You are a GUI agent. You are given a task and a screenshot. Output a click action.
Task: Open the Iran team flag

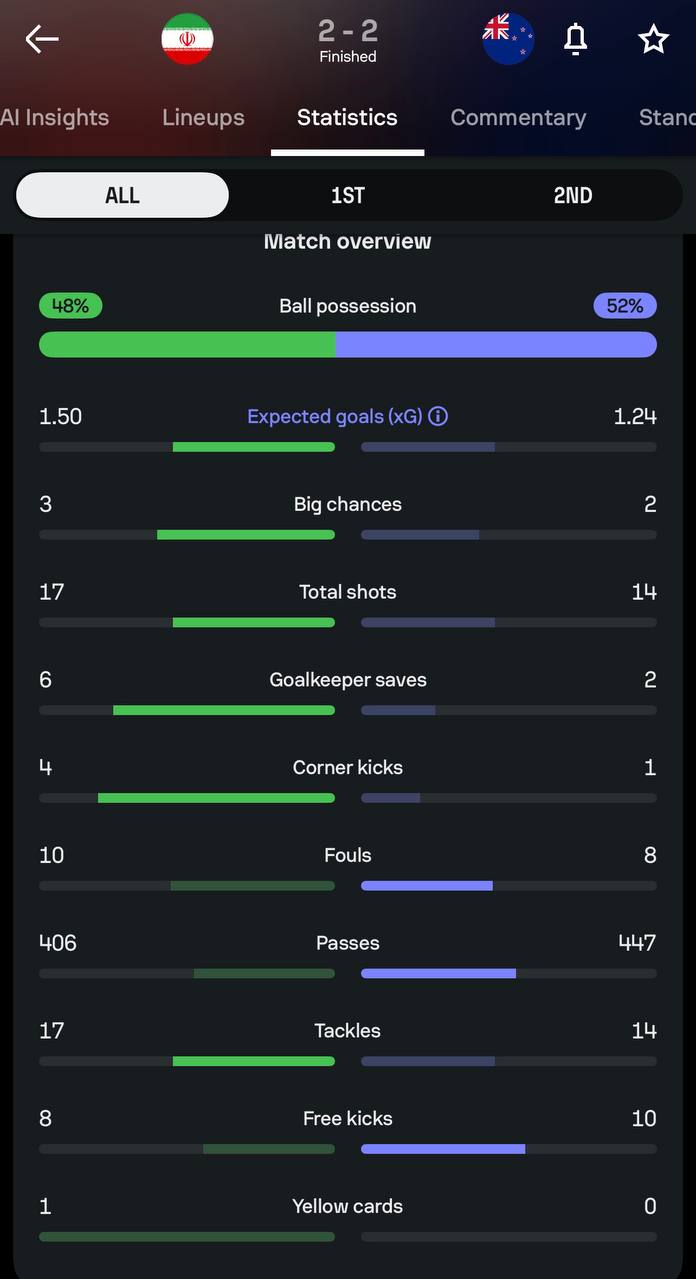pos(187,39)
